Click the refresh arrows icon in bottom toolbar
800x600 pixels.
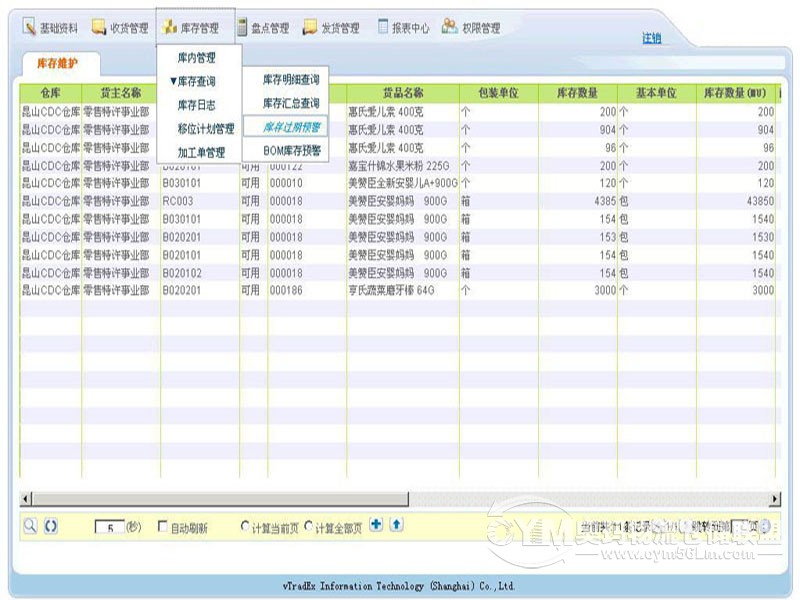click(x=51, y=526)
